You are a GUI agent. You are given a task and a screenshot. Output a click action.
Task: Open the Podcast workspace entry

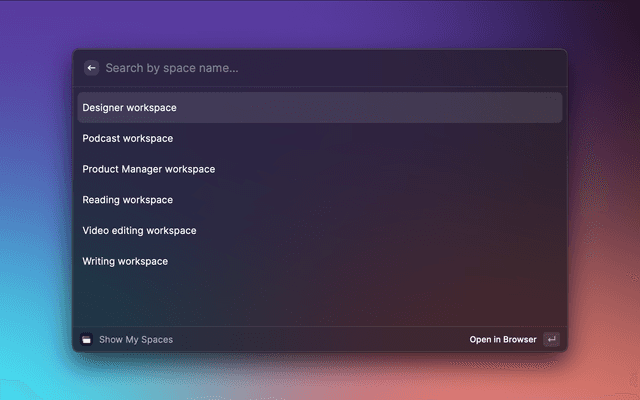click(320, 138)
